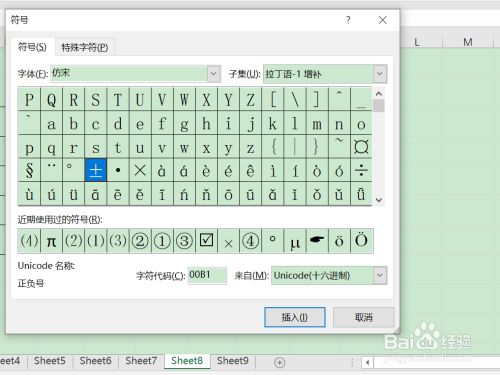The image size is (500, 375).
Task: Click the 取消 cancel button
Action: click(363, 317)
